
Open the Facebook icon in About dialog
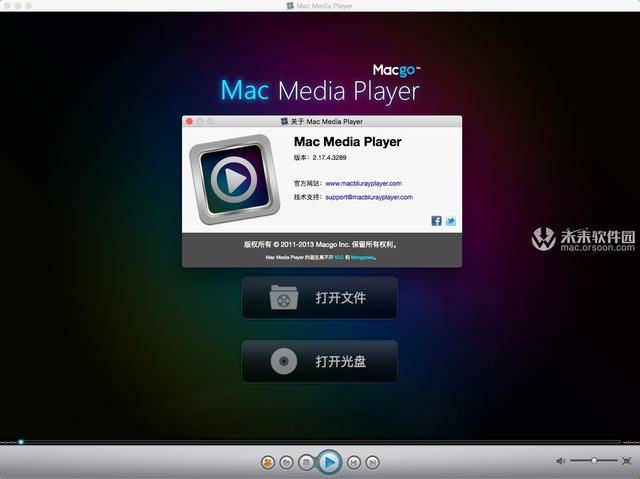436,221
